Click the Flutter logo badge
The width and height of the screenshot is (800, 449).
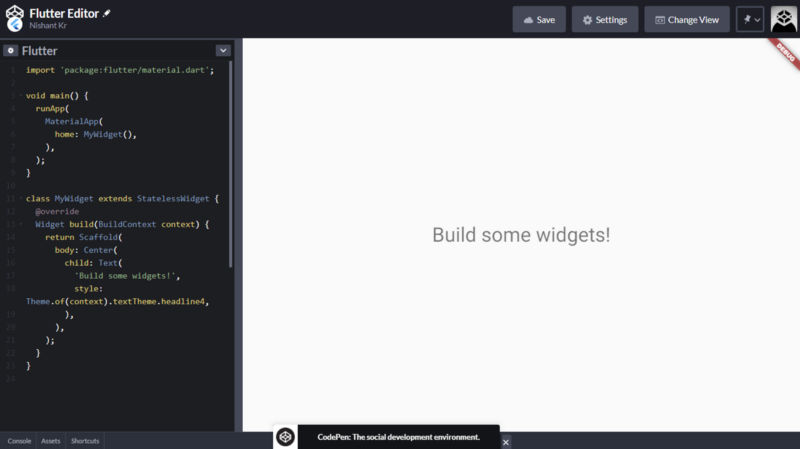coord(15,24)
